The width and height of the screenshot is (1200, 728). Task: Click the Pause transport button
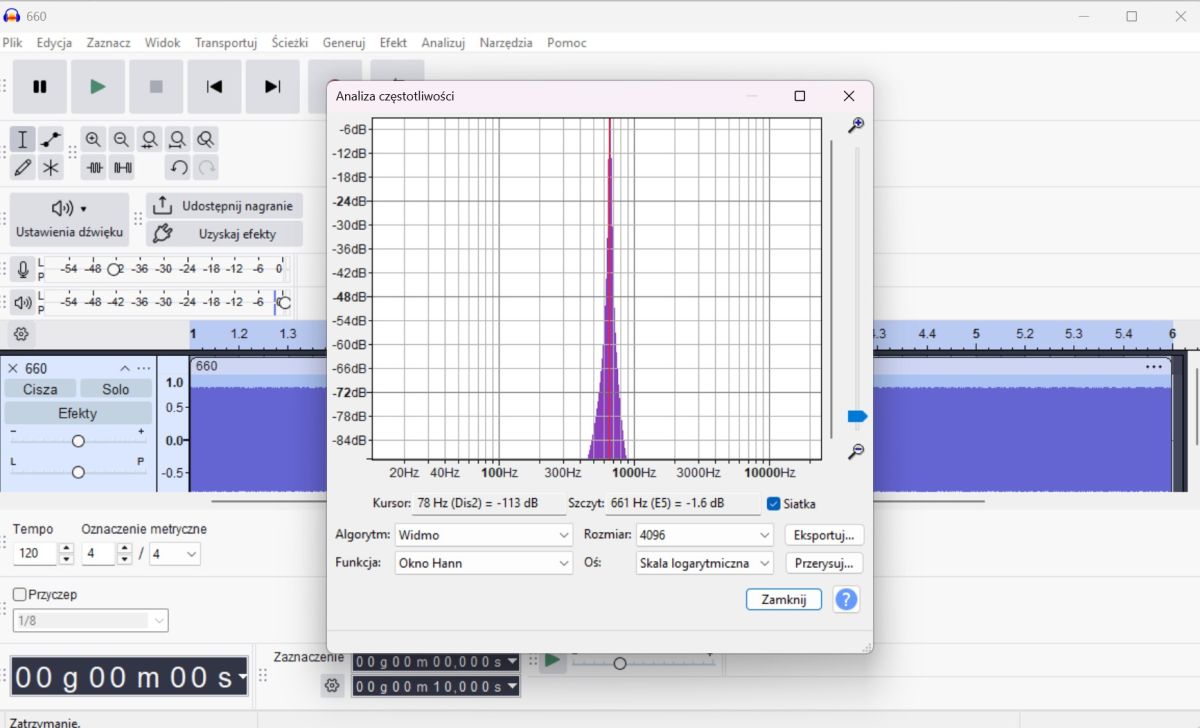pos(40,87)
